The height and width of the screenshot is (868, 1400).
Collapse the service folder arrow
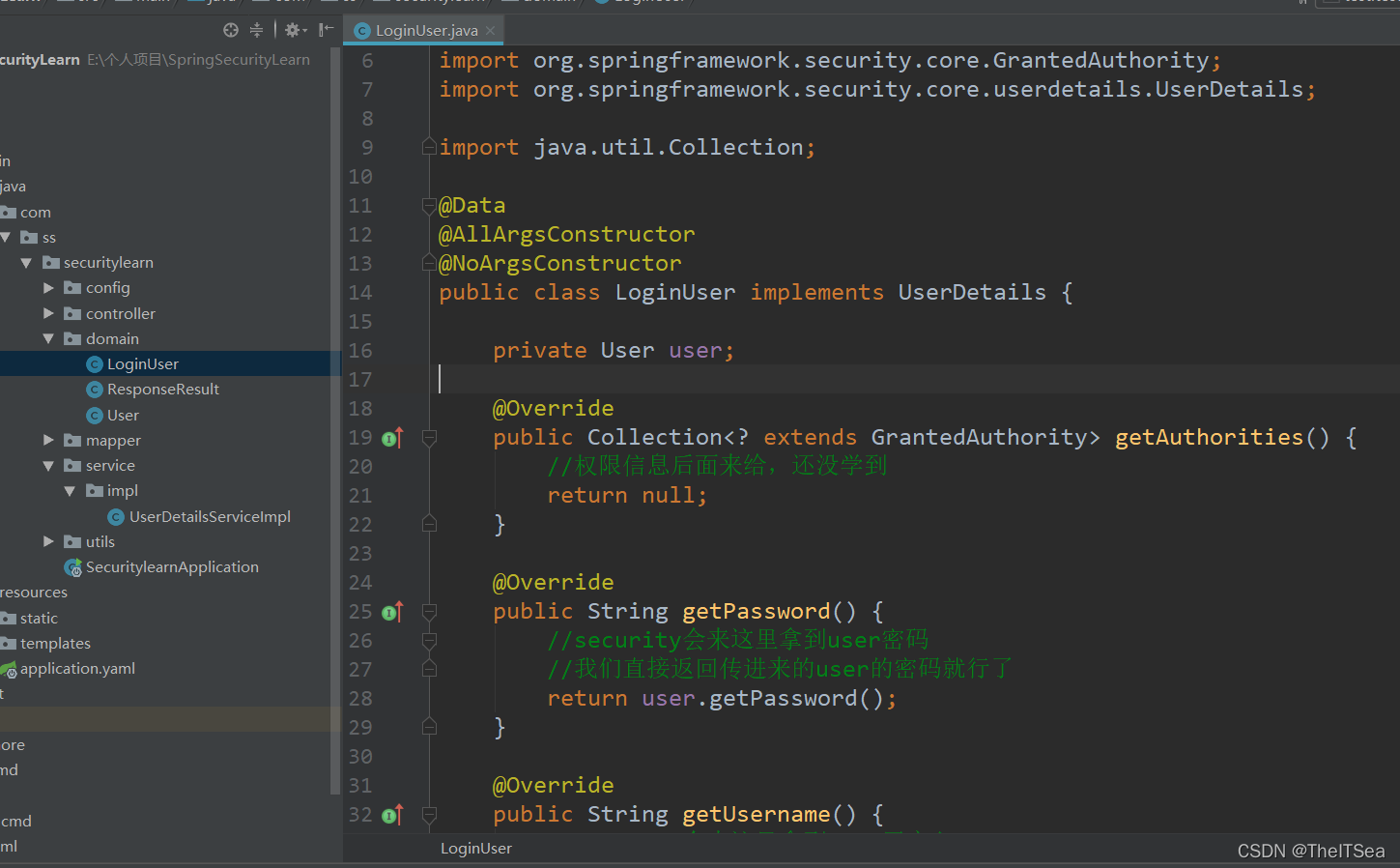pos(48,466)
